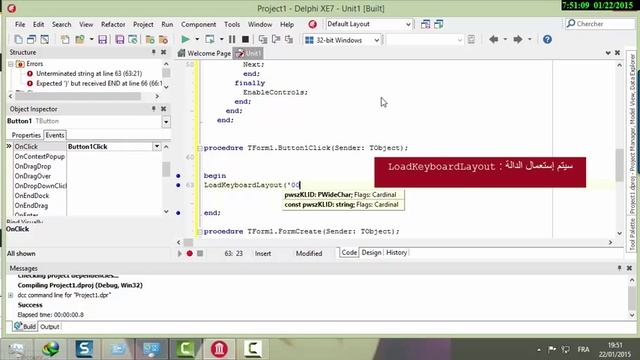
Task: Close the Structure panel
Action: coord(163,52)
